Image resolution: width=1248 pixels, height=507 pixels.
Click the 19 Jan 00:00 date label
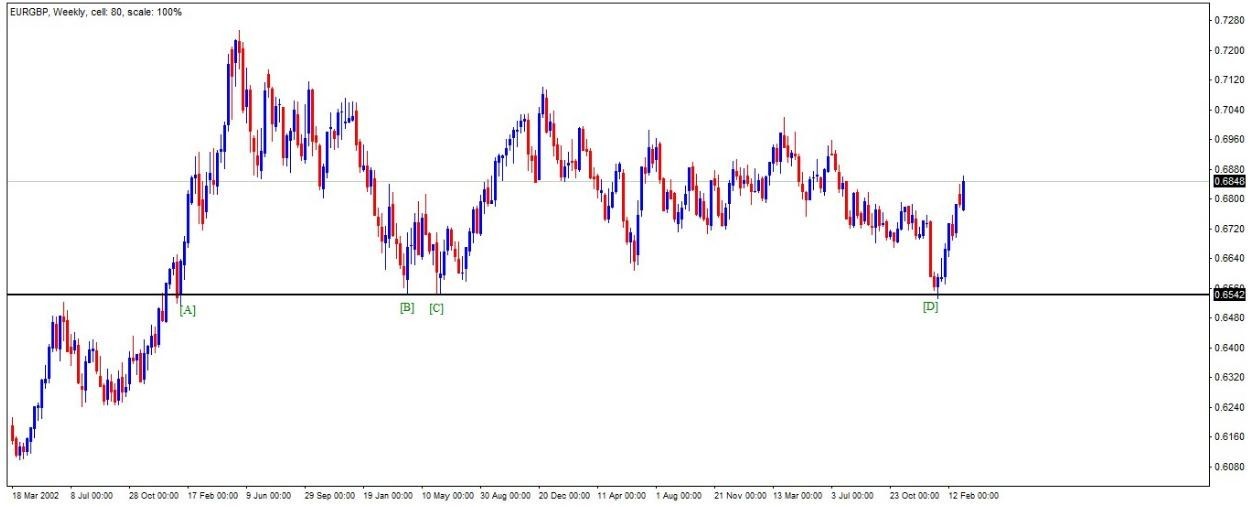click(x=388, y=495)
